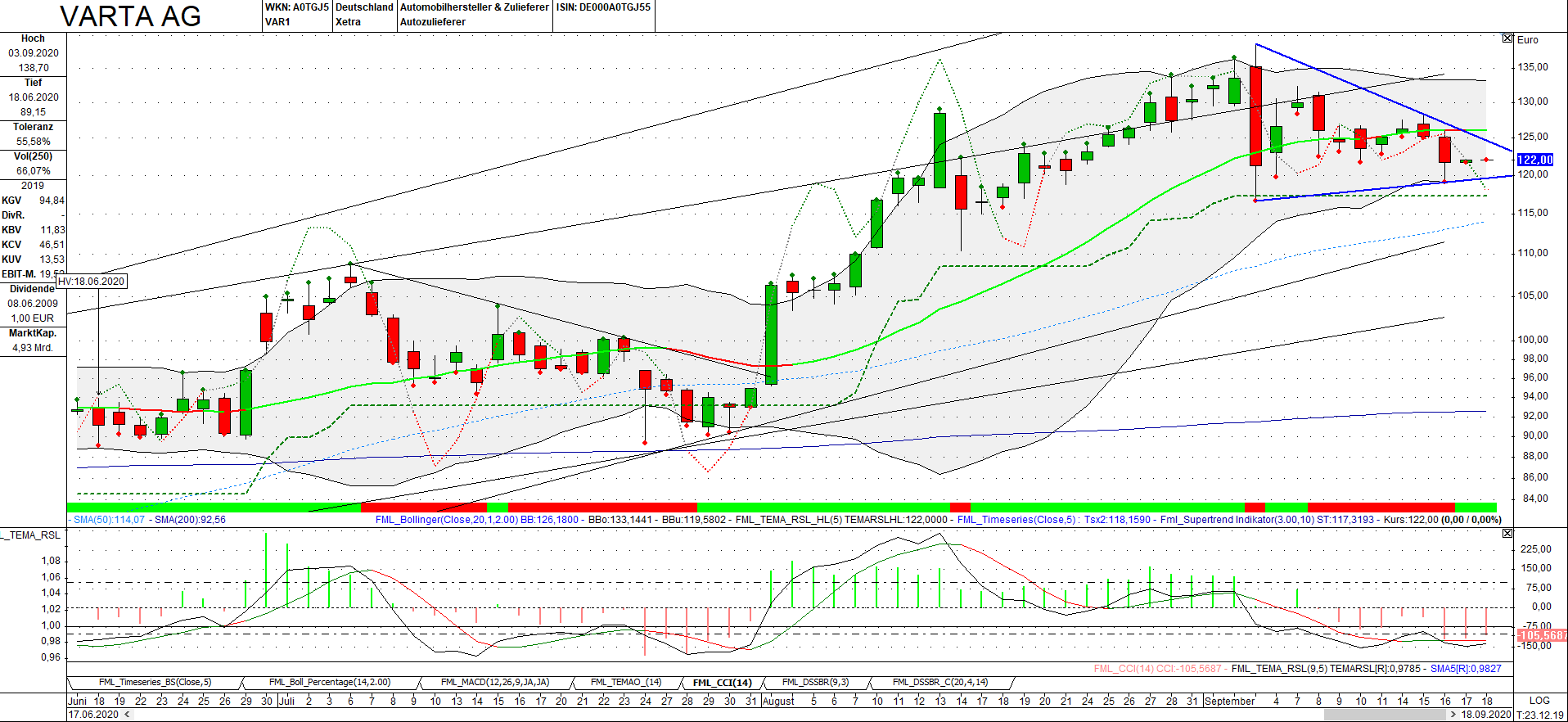
Task: Select the FML_MACD(12,26,9,JA,JA) indicator tab
Action: click(x=495, y=683)
